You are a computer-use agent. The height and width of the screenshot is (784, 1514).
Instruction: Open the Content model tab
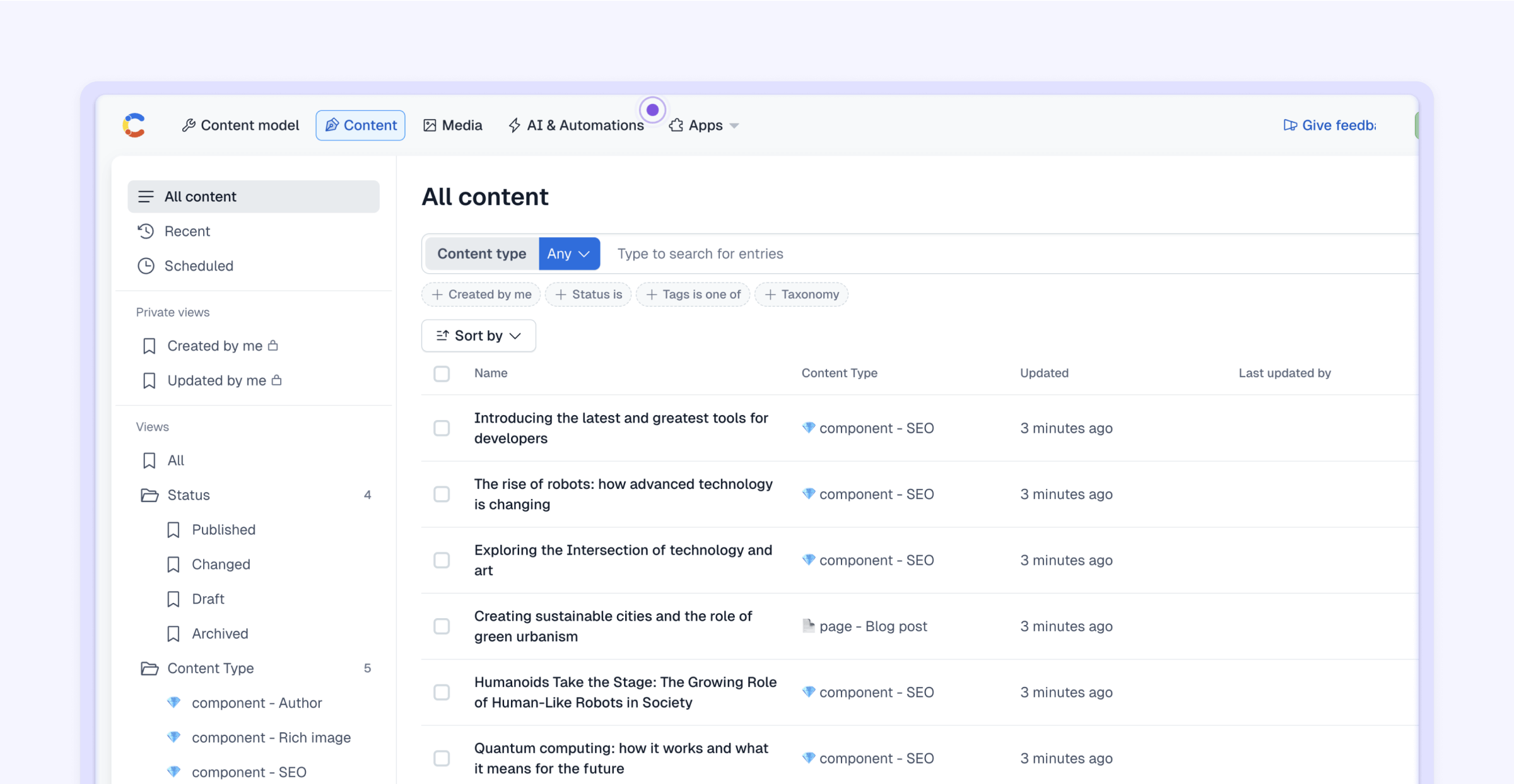240,126
